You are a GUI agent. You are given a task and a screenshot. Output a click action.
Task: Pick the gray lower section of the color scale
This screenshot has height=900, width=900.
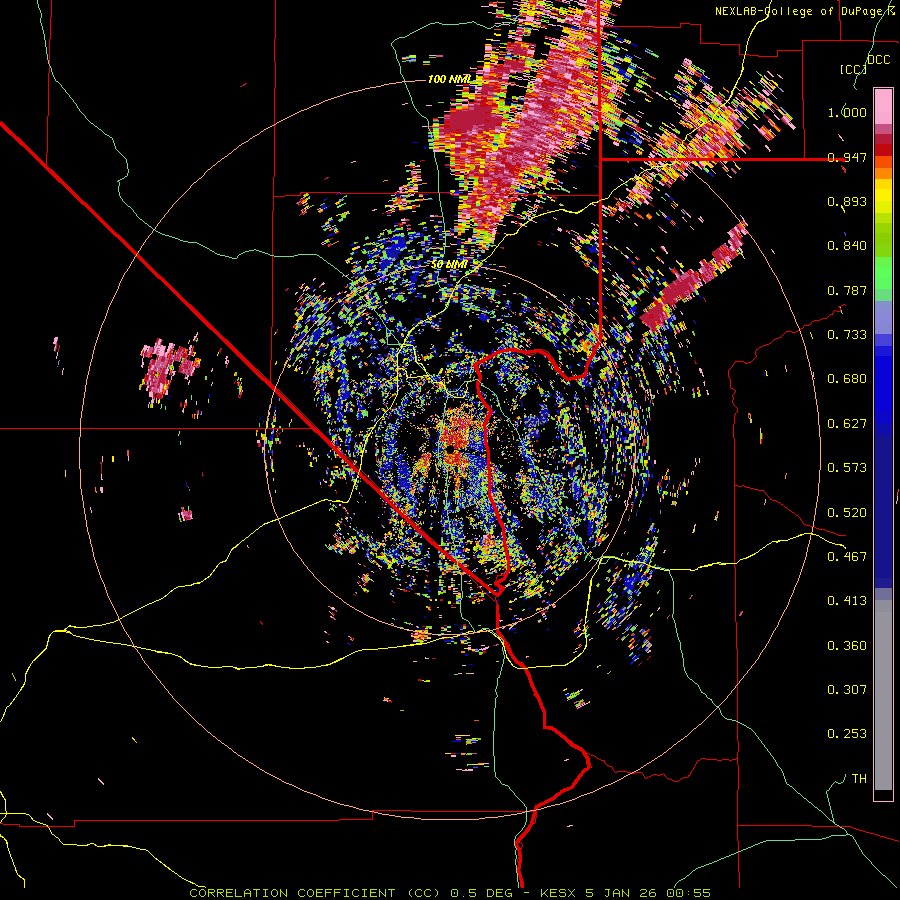[x=883, y=695]
